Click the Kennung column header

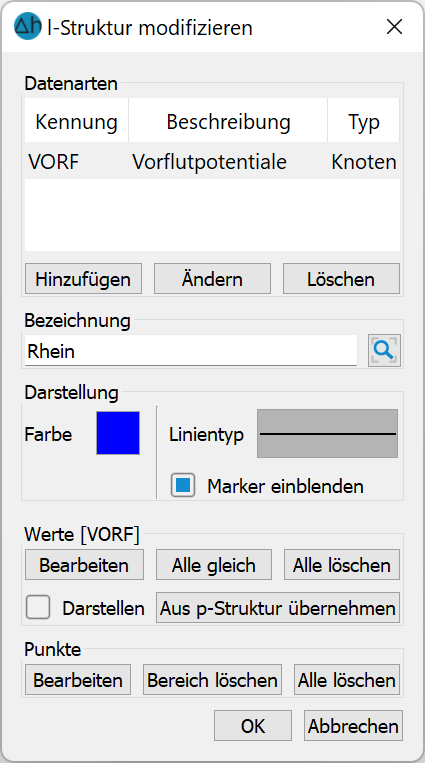[76, 122]
